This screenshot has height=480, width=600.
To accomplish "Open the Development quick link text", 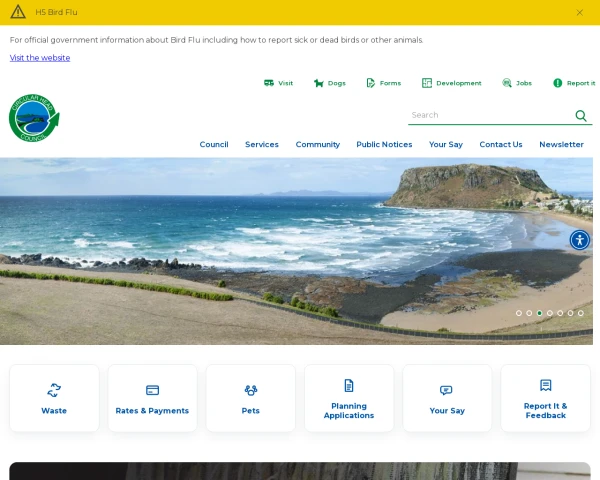I will coord(459,83).
